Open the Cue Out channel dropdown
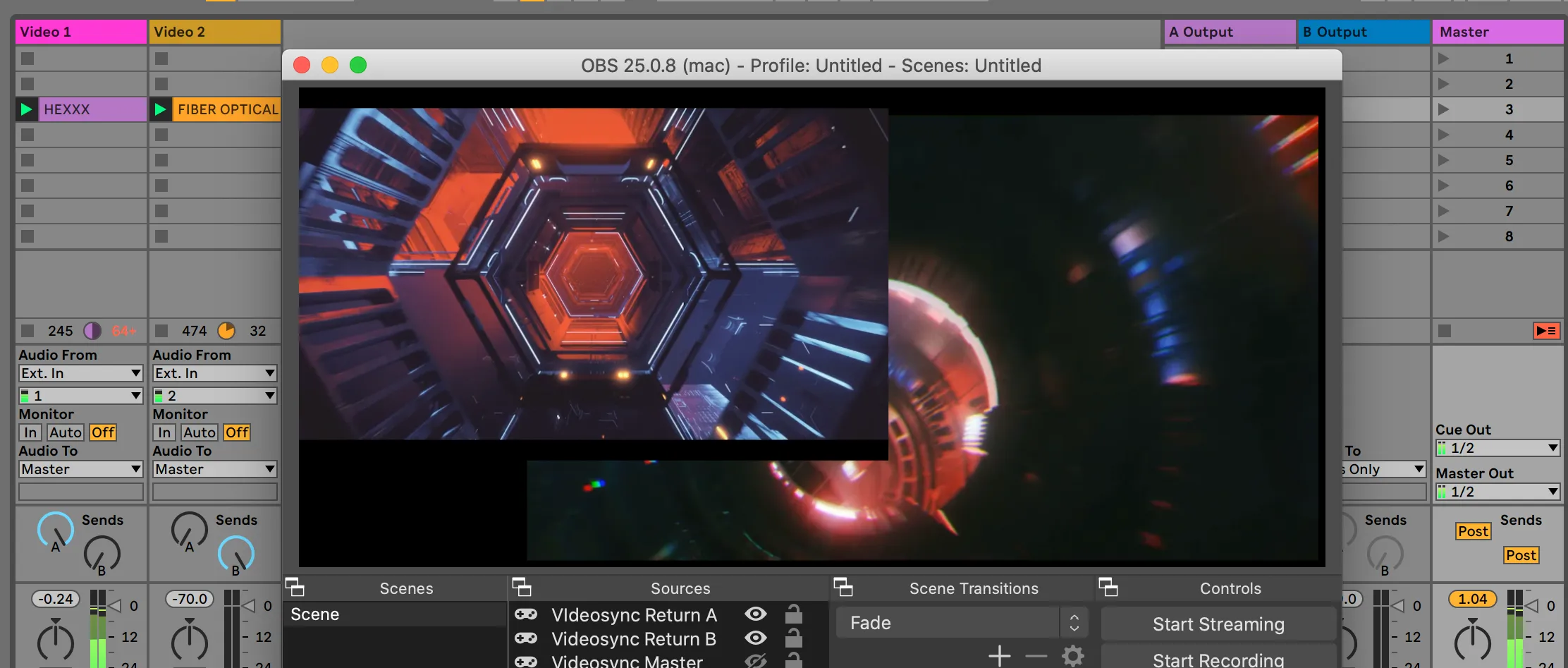The width and height of the screenshot is (1568, 668). (x=1497, y=447)
